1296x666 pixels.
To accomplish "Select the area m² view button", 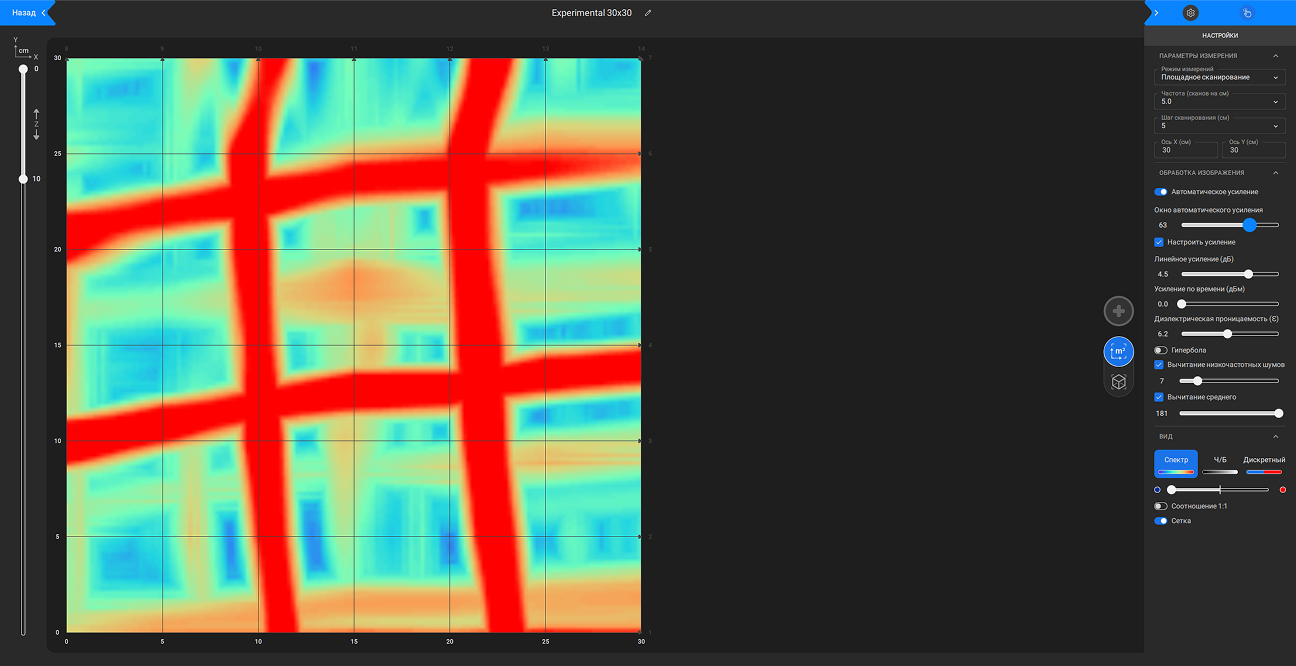I will coord(1118,351).
